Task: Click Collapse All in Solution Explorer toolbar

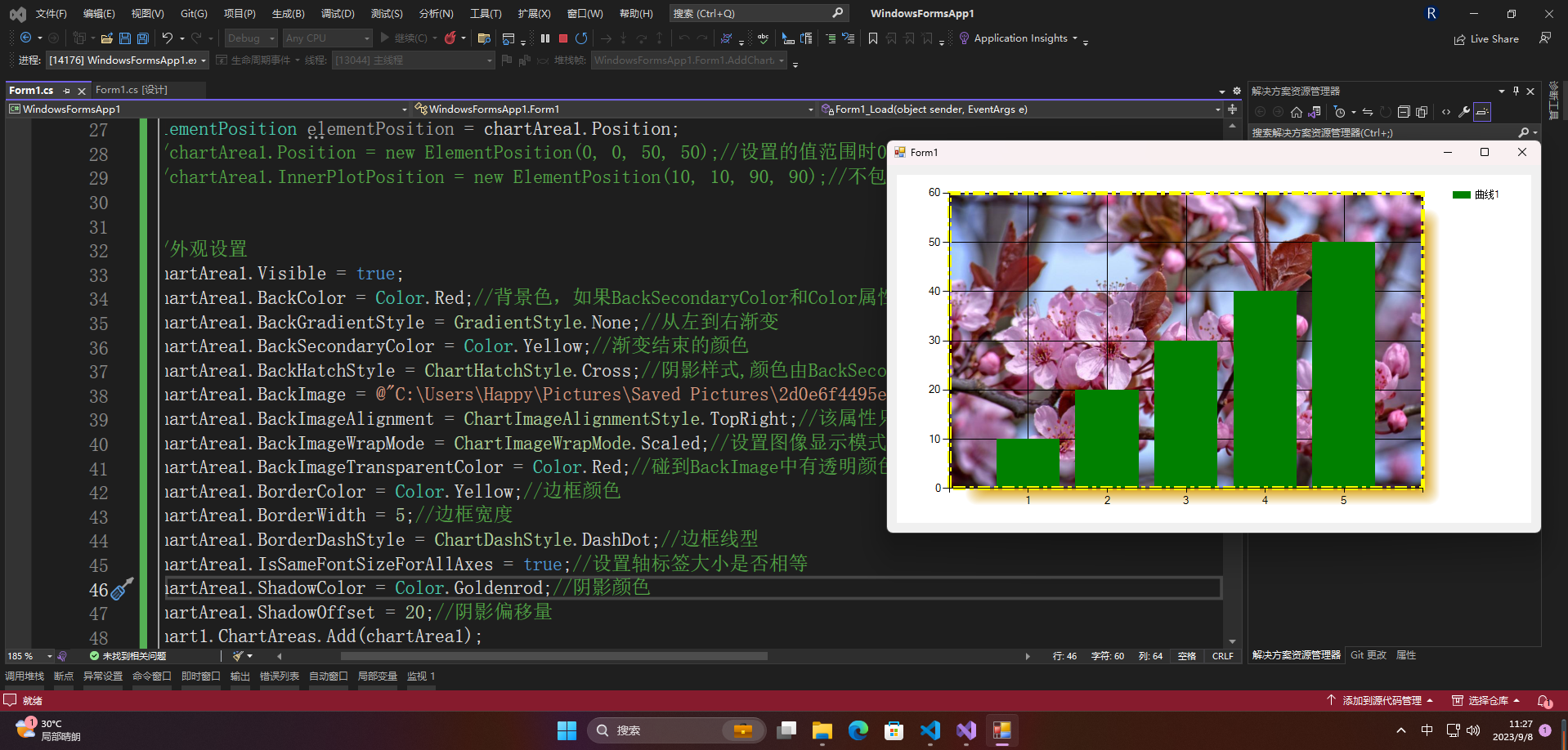Action: click(1404, 112)
